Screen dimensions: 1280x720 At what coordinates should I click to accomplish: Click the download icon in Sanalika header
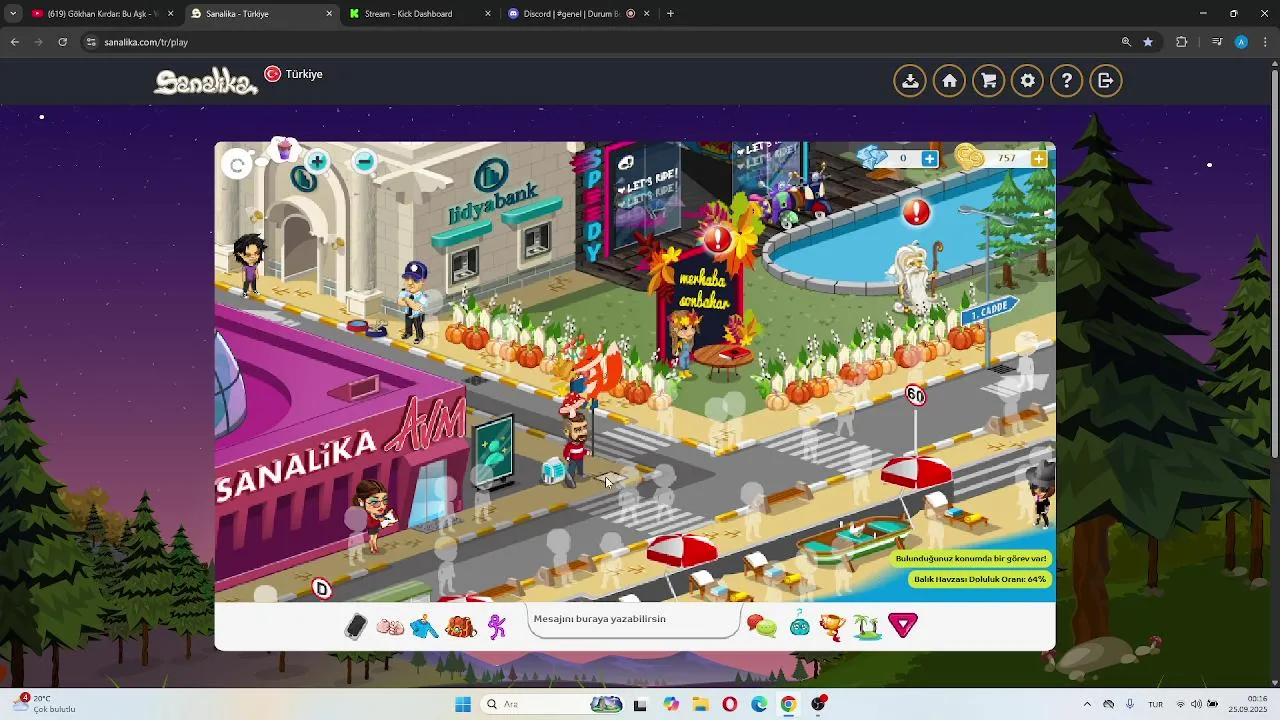[x=910, y=81]
